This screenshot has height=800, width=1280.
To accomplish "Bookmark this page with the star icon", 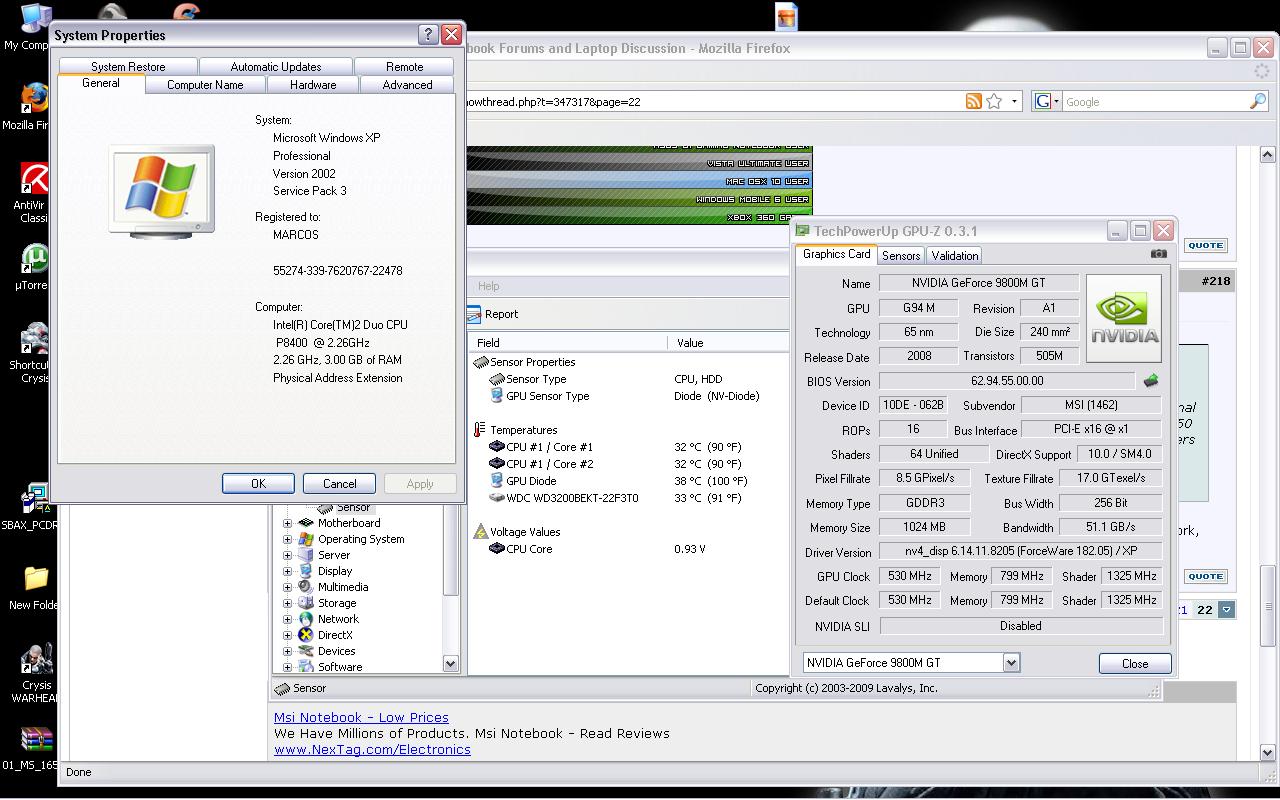I will tap(994, 101).
